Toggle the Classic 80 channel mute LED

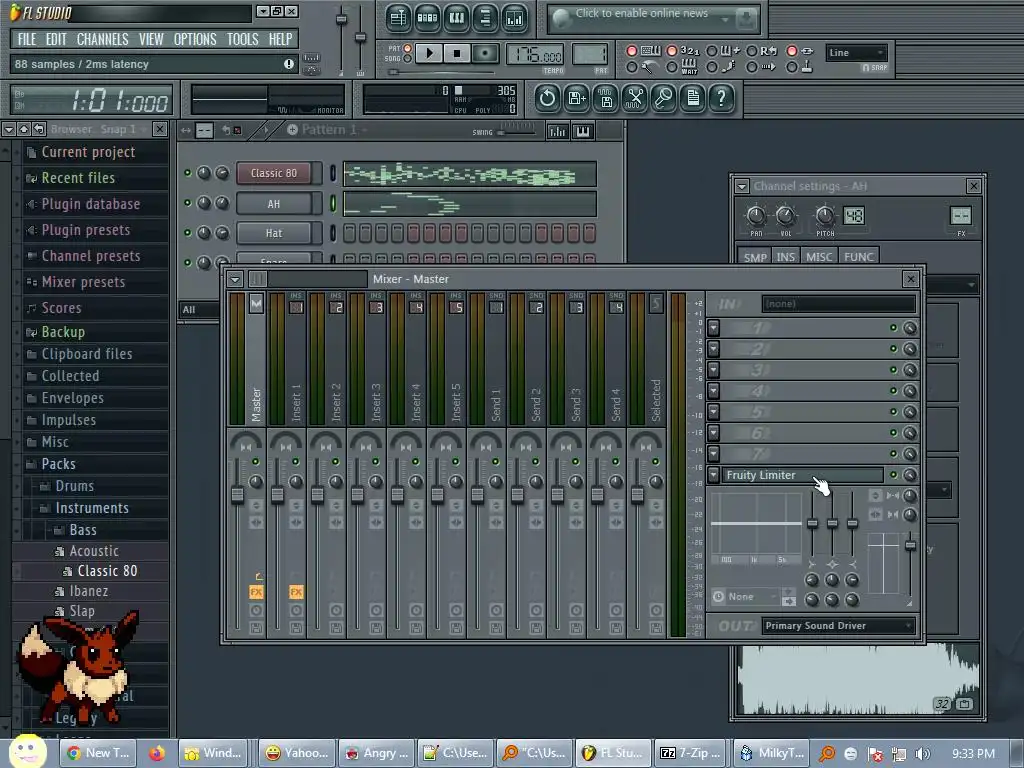coord(187,173)
